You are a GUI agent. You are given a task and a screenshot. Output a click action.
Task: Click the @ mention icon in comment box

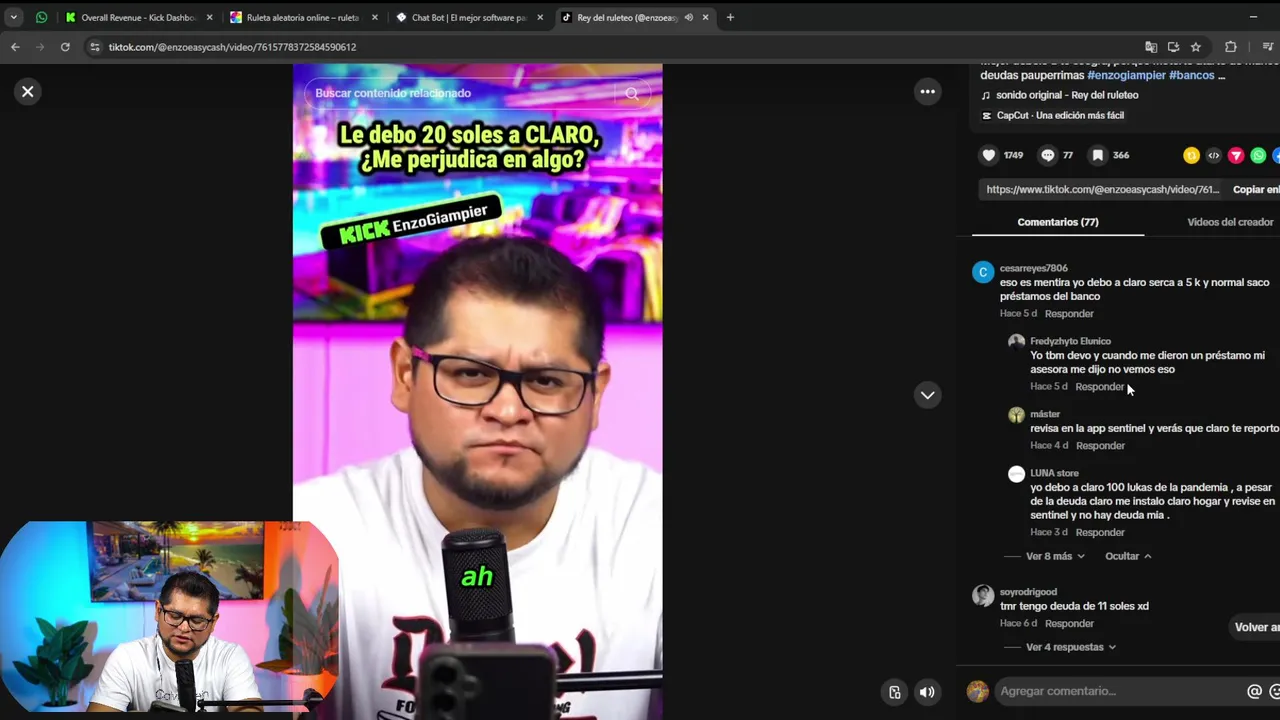coord(1254,691)
